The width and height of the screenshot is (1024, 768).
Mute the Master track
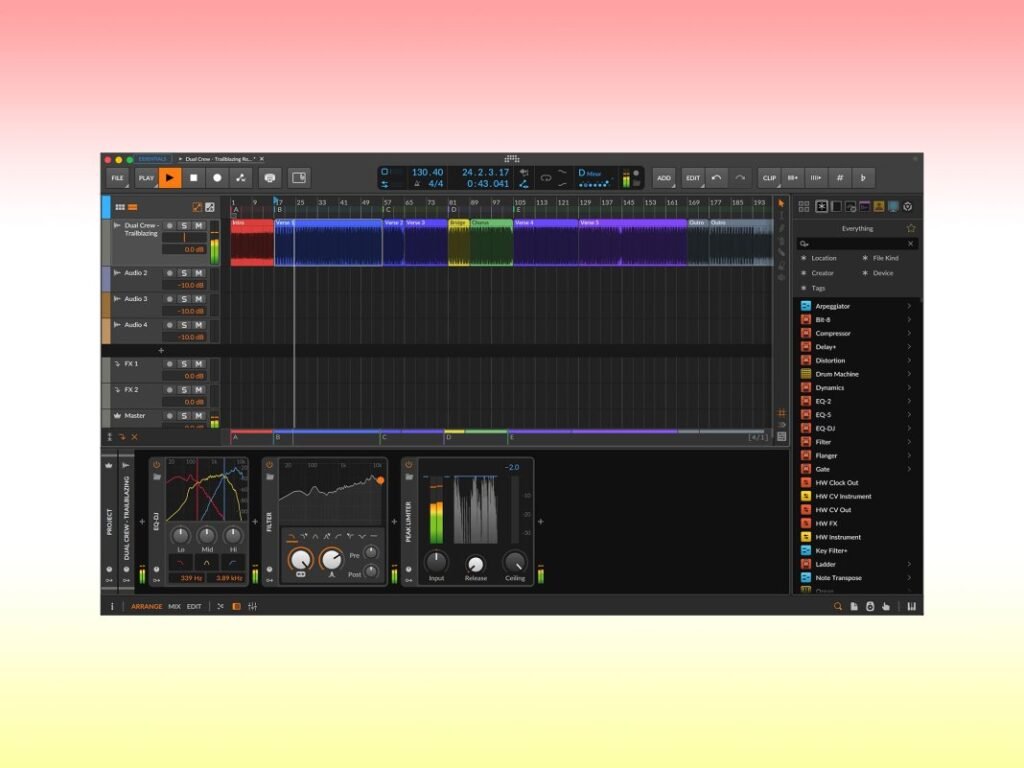pos(199,416)
